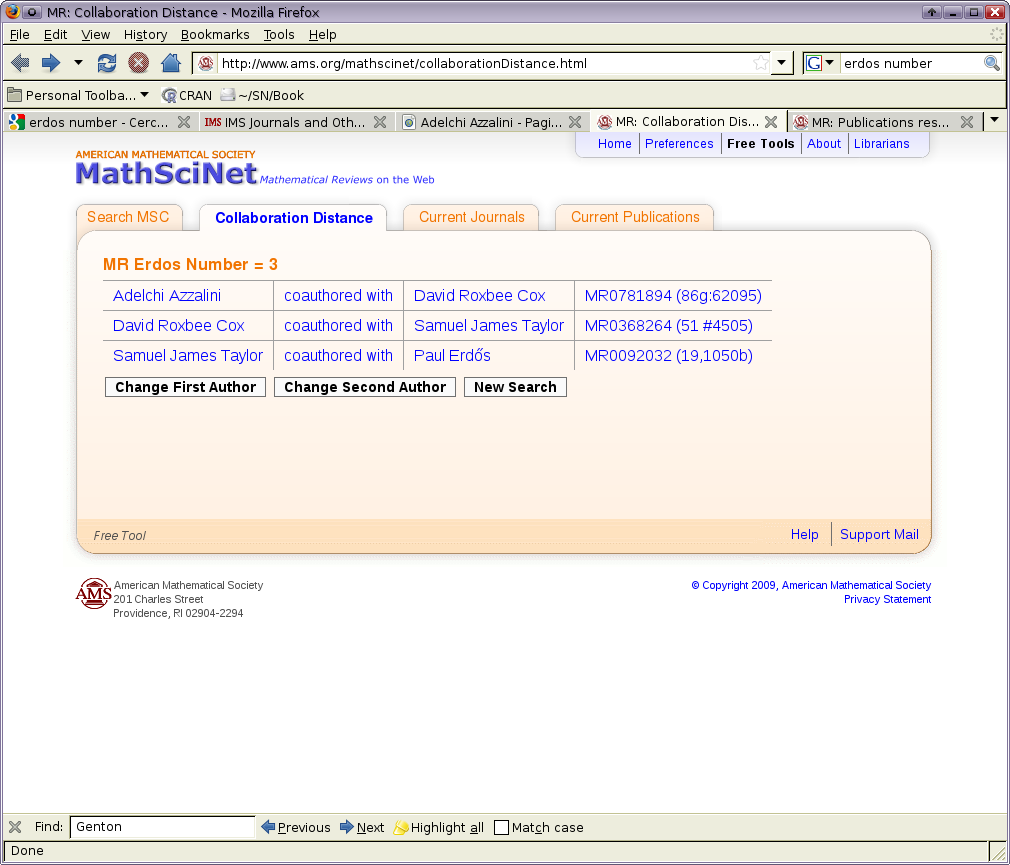Close the Find bar

click(15, 827)
